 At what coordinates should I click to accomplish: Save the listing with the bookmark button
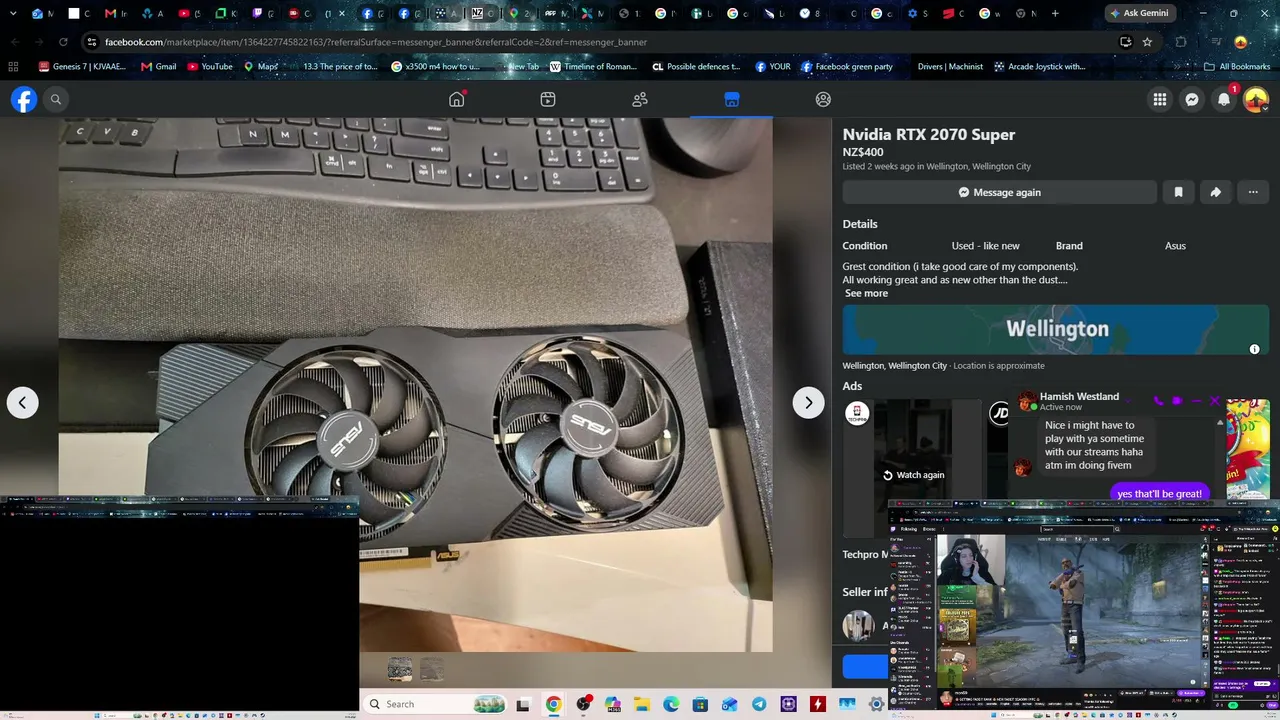1178,192
